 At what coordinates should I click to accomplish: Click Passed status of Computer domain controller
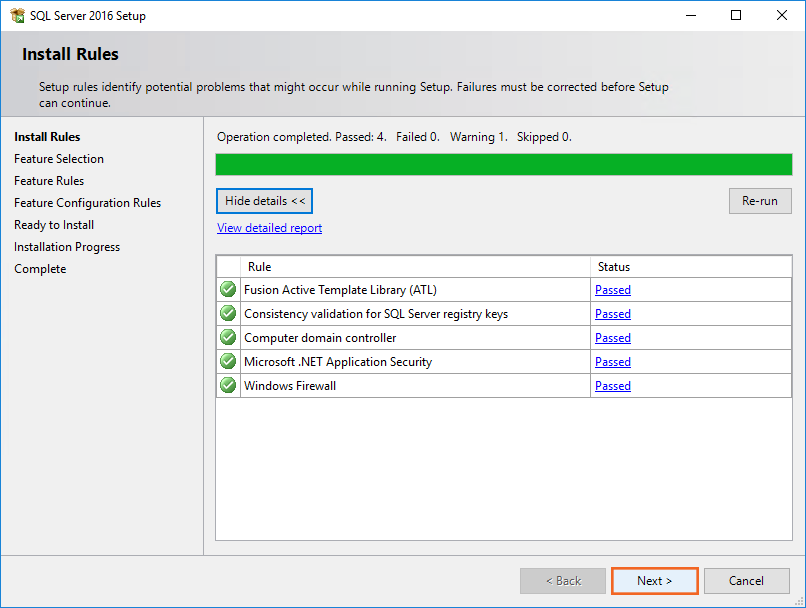coord(612,338)
